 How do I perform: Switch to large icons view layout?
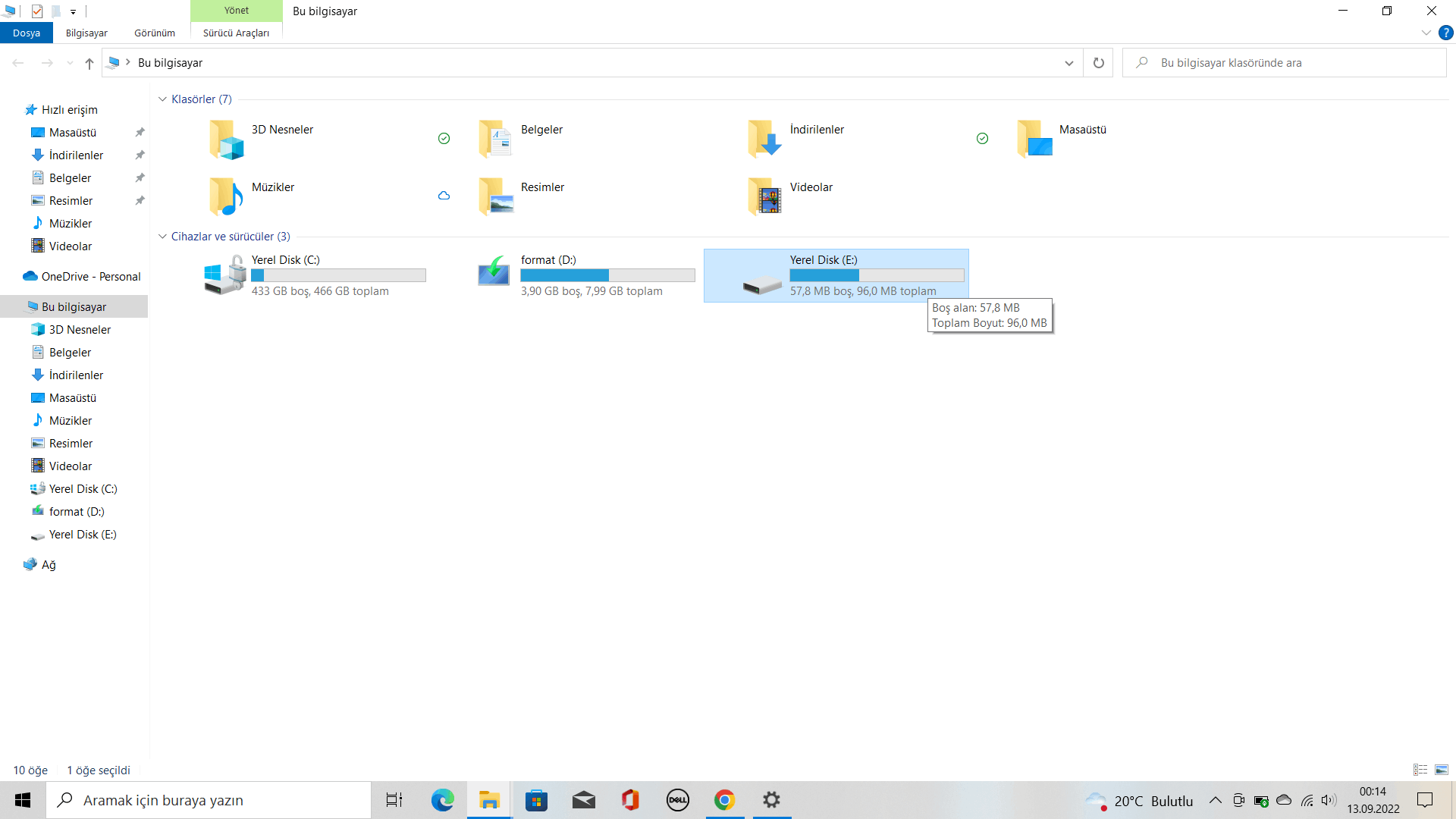click(1442, 770)
